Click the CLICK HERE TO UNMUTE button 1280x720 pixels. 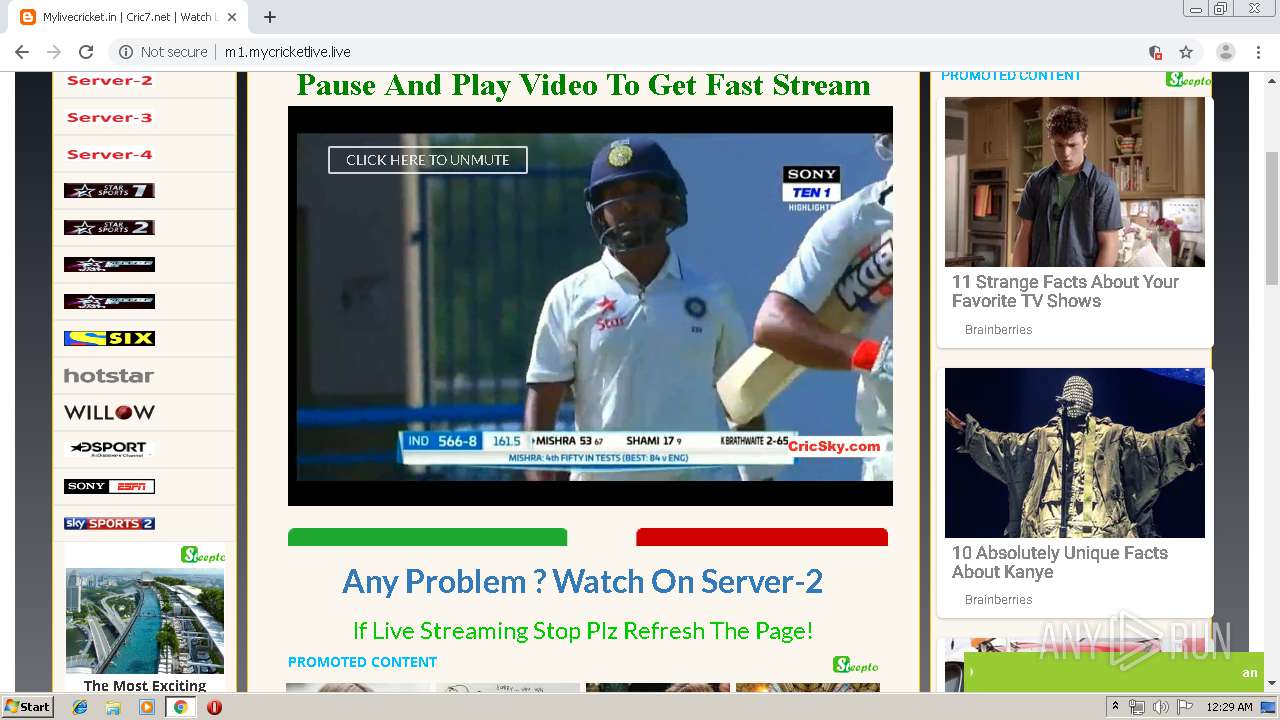(428, 160)
